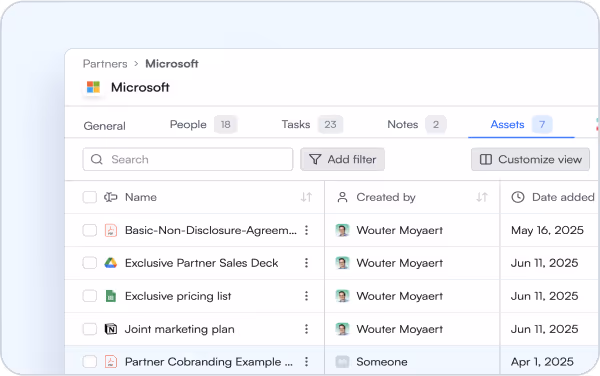Click Wouter Moyaert avatar in Joint marketing plan row
This screenshot has height=376, width=600.
(x=342, y=329)
